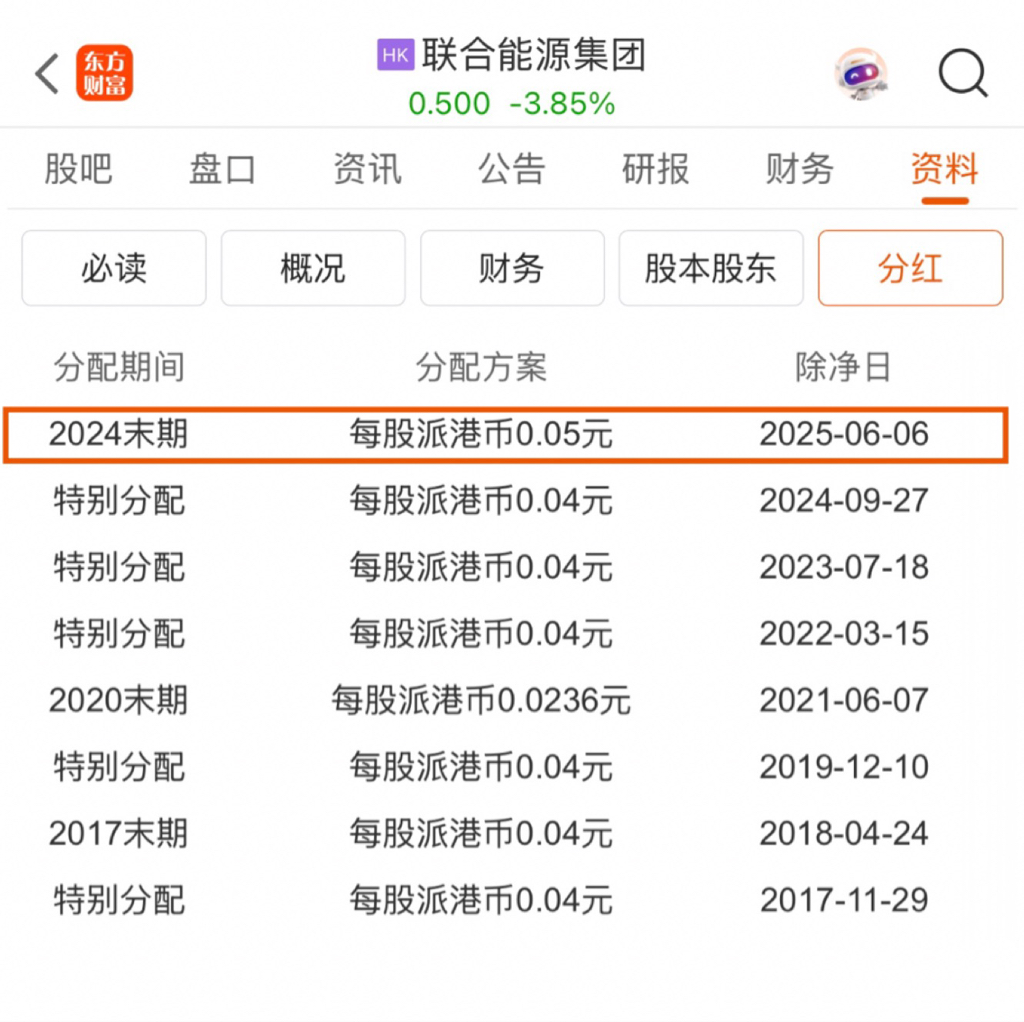Select the 2020末期 row label
Viewport: 1024px width, 1022px height.
(x=118, y=701)
